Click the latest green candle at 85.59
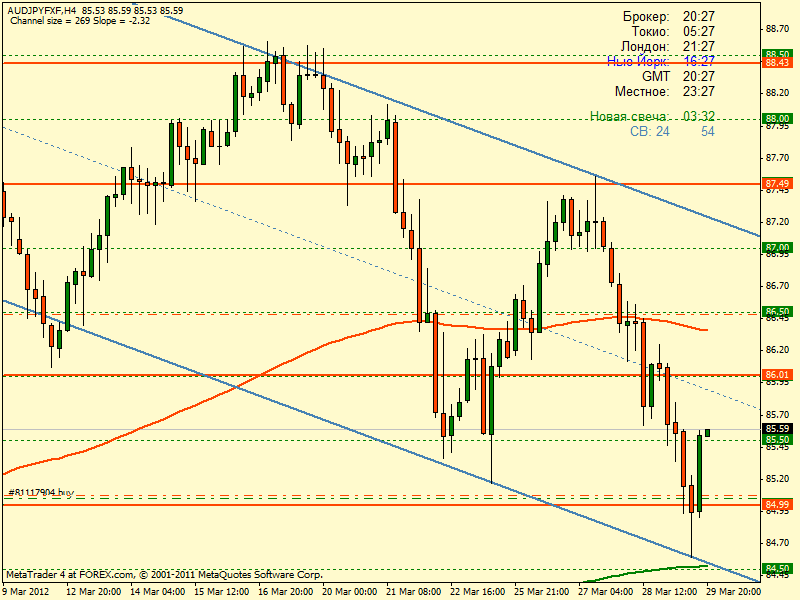Image resolution: width=800 pixels, height=600 pixels. point(708,433)
